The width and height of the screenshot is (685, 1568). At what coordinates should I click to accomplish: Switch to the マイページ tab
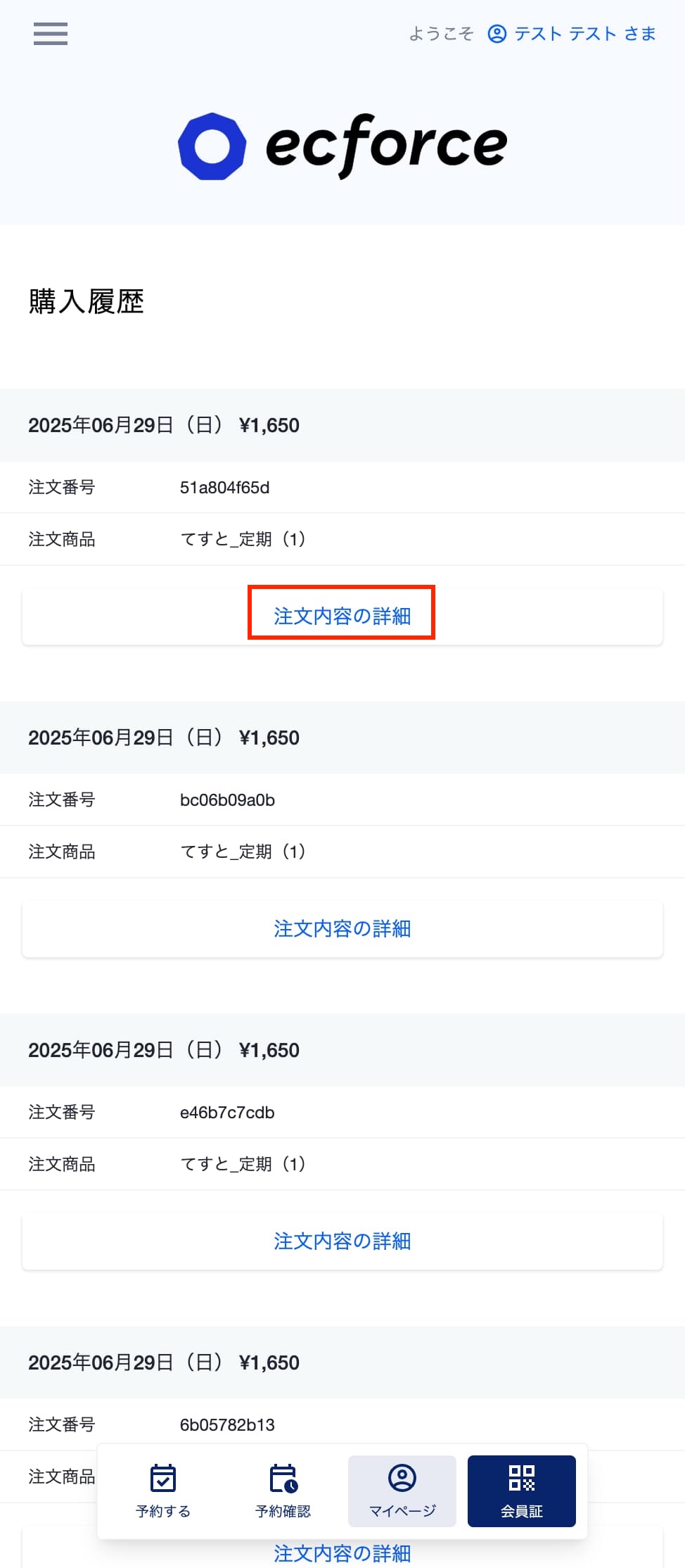click(x=402, y=1491)
